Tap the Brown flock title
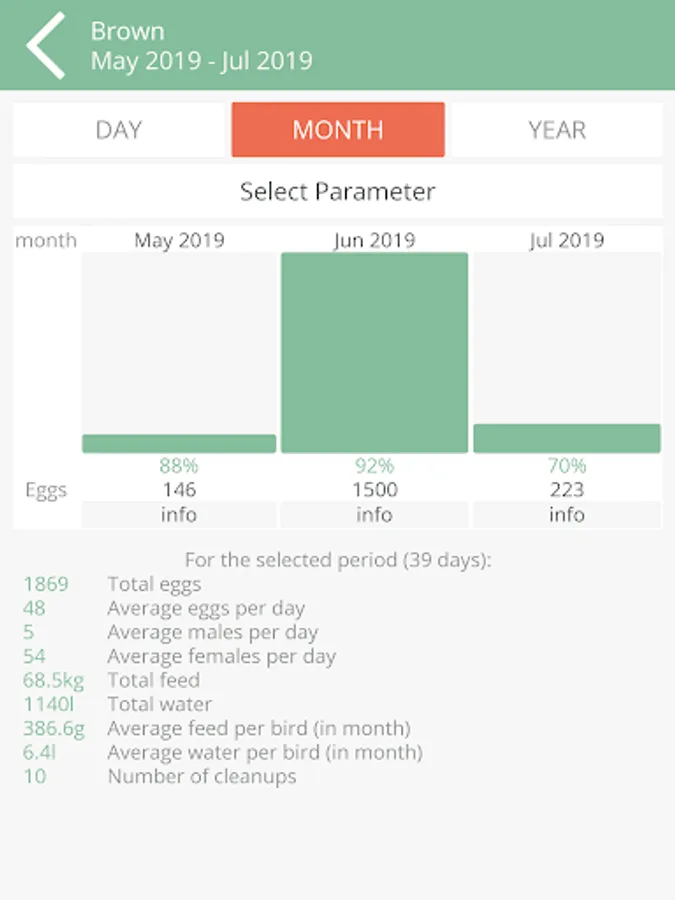Viewport: 675px width, 900px height. (x=127, y=31)
